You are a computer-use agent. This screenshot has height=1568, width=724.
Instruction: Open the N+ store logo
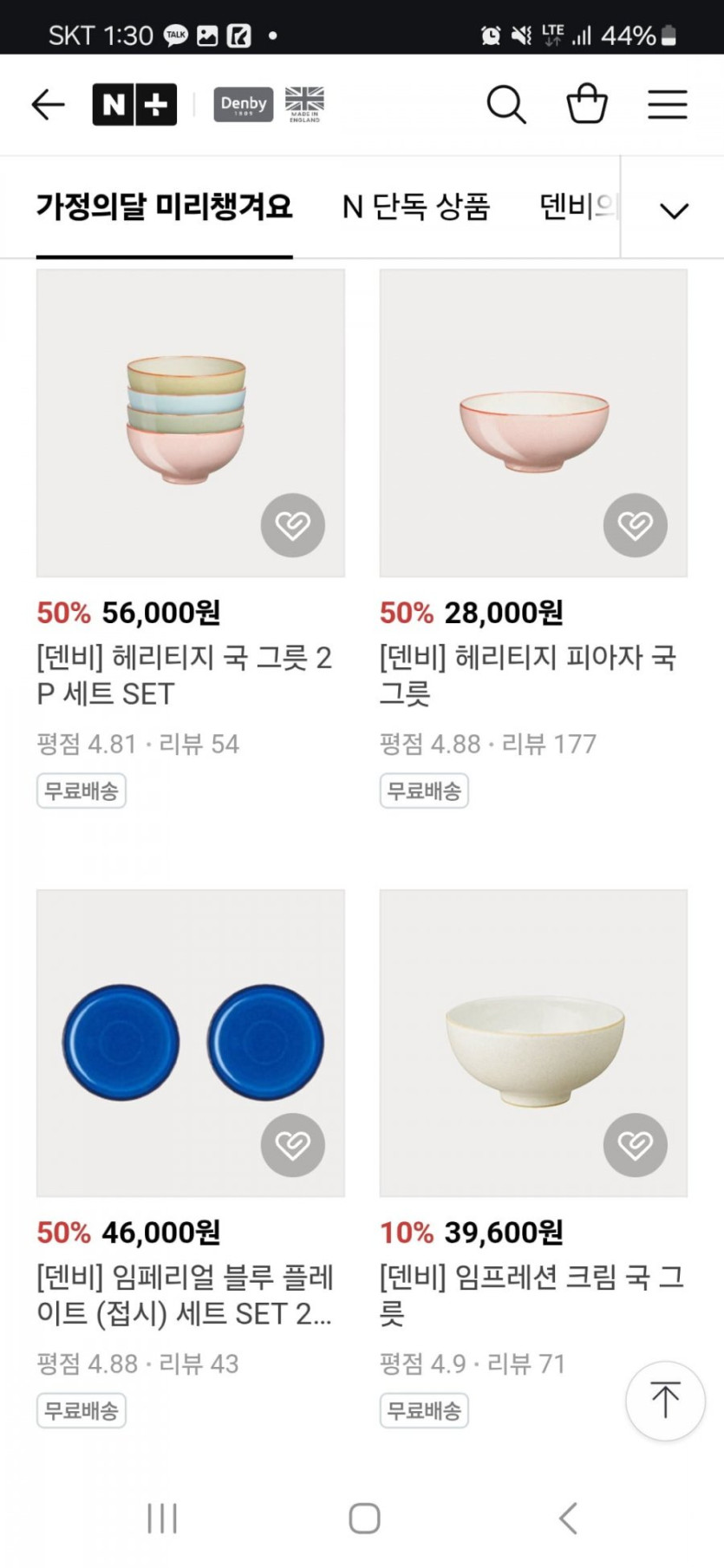point(134,105)
